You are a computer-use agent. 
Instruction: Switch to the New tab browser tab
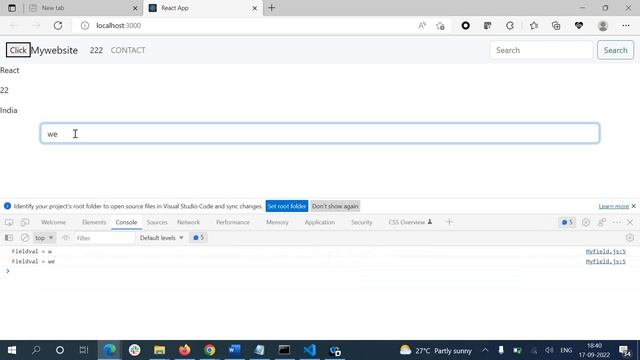pos(83,8)
